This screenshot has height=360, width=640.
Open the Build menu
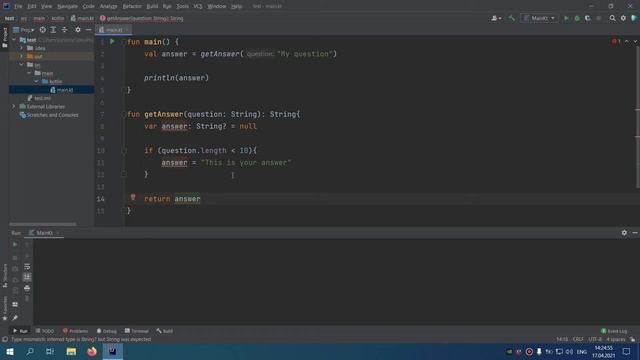tap(152, 7)
